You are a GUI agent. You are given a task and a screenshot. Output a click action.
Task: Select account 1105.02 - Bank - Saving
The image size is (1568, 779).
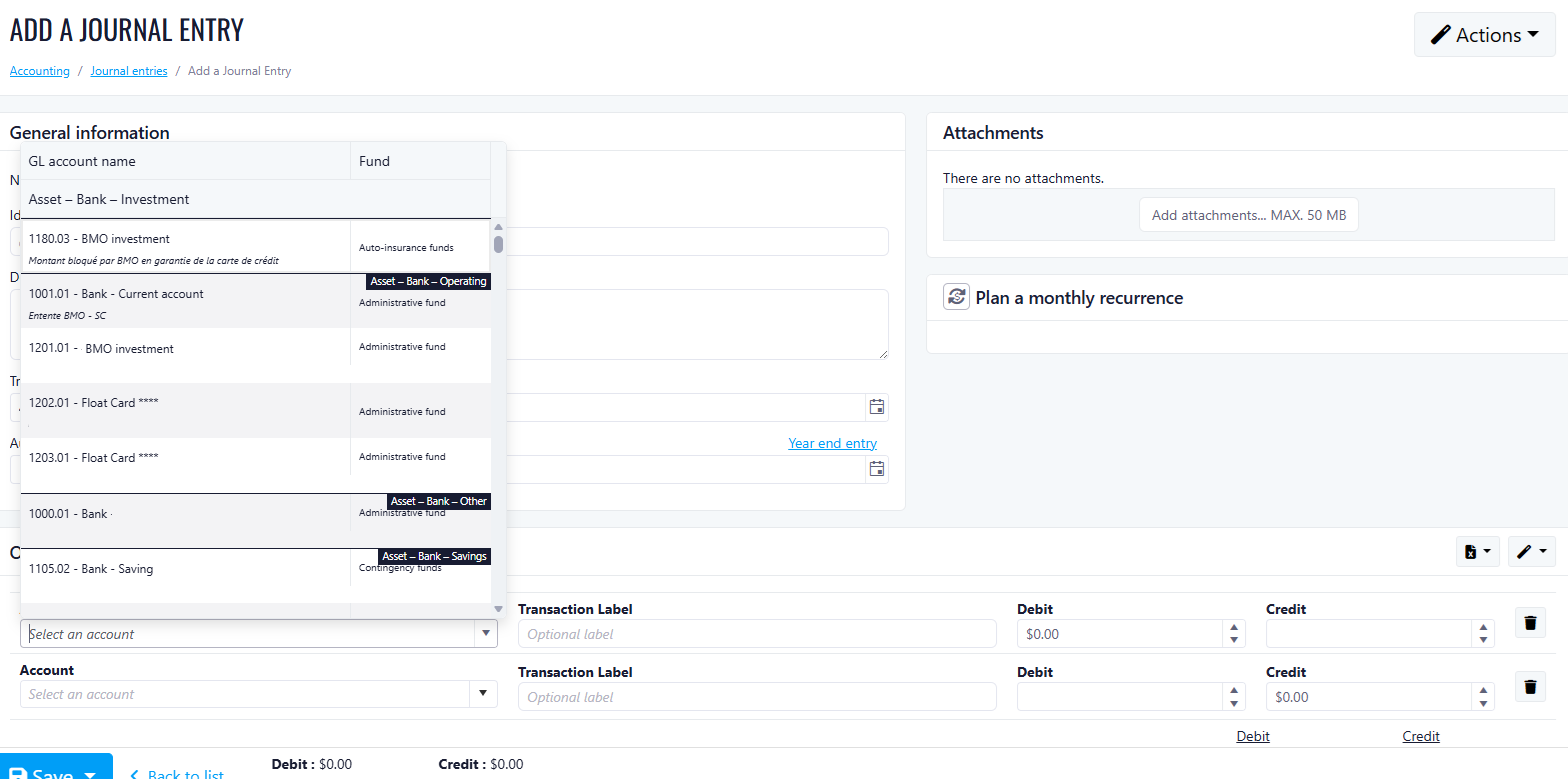click(x=255, y=576)
